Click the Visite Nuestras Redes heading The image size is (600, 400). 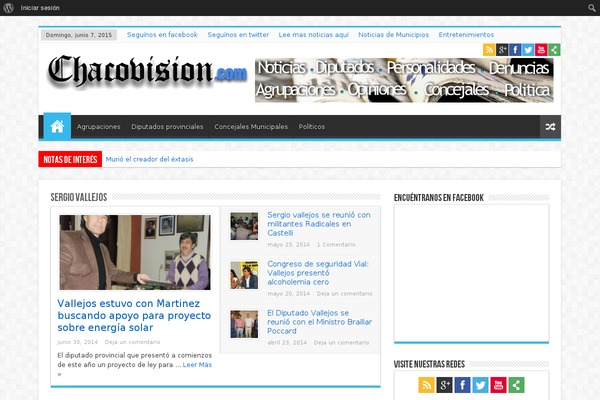pyautogui.click(x=429, y=364)
